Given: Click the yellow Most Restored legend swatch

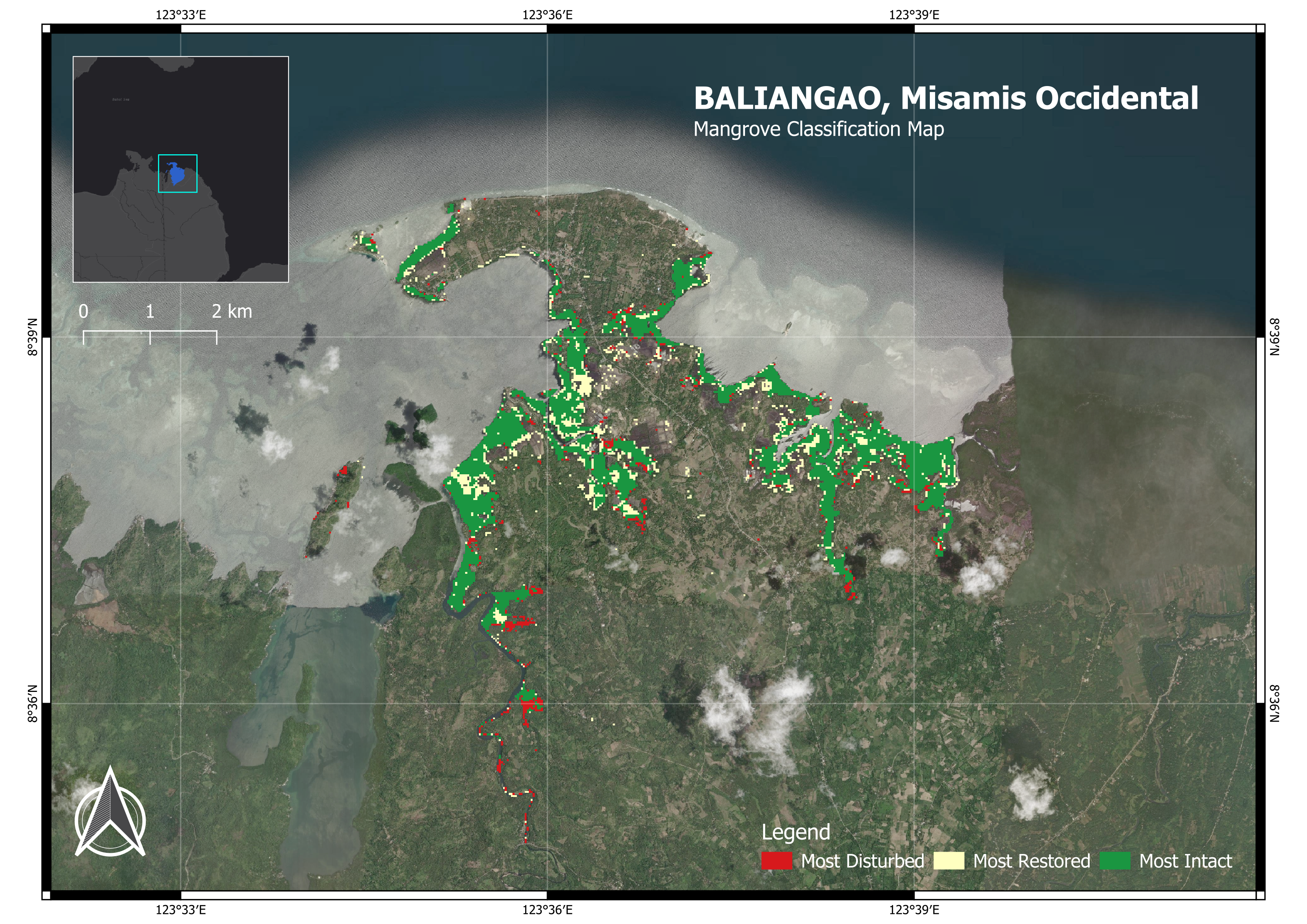Looking at the screenshot, I should point(949,861).
